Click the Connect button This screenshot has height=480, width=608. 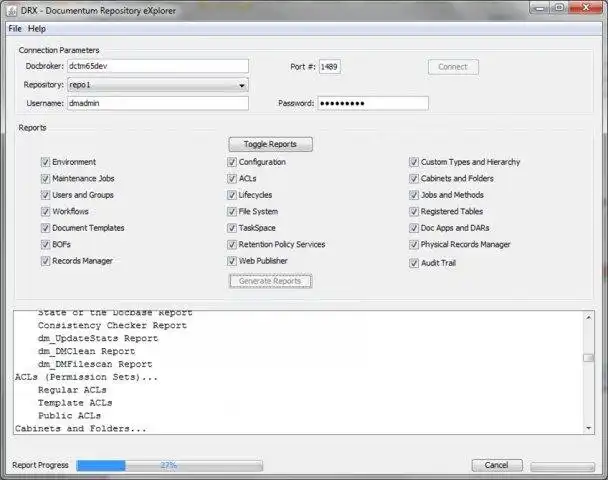(x=453, y=67)
